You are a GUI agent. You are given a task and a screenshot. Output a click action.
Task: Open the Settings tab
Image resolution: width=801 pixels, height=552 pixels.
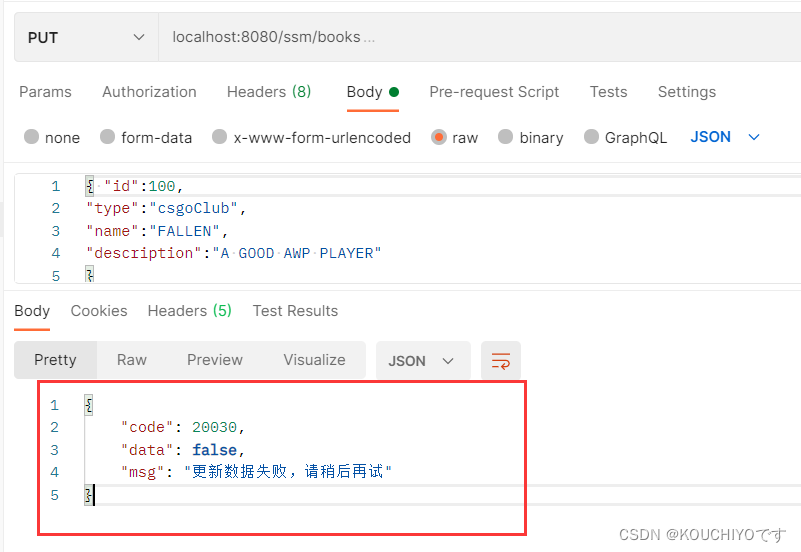(x=687, y=92)
